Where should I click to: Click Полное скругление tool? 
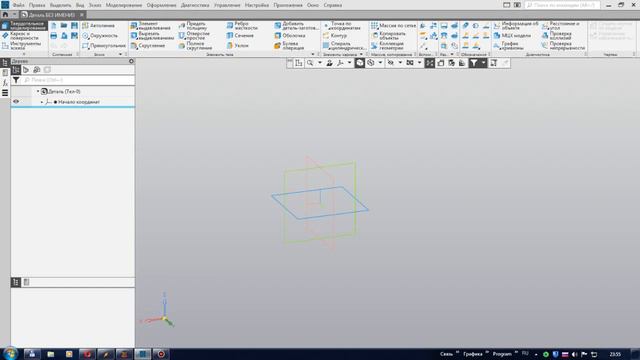(x=196, y=46)
